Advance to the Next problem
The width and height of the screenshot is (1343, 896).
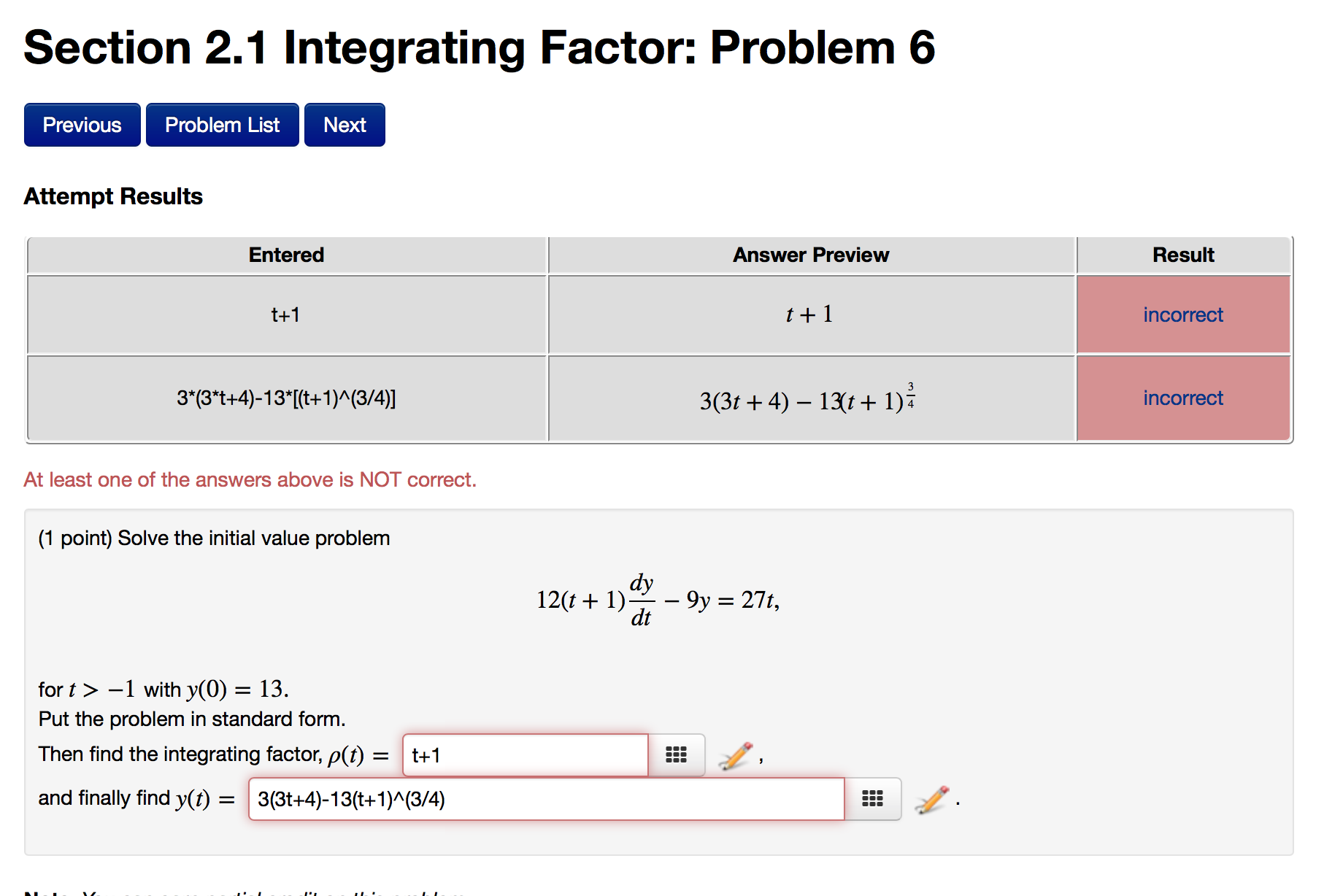344,124
